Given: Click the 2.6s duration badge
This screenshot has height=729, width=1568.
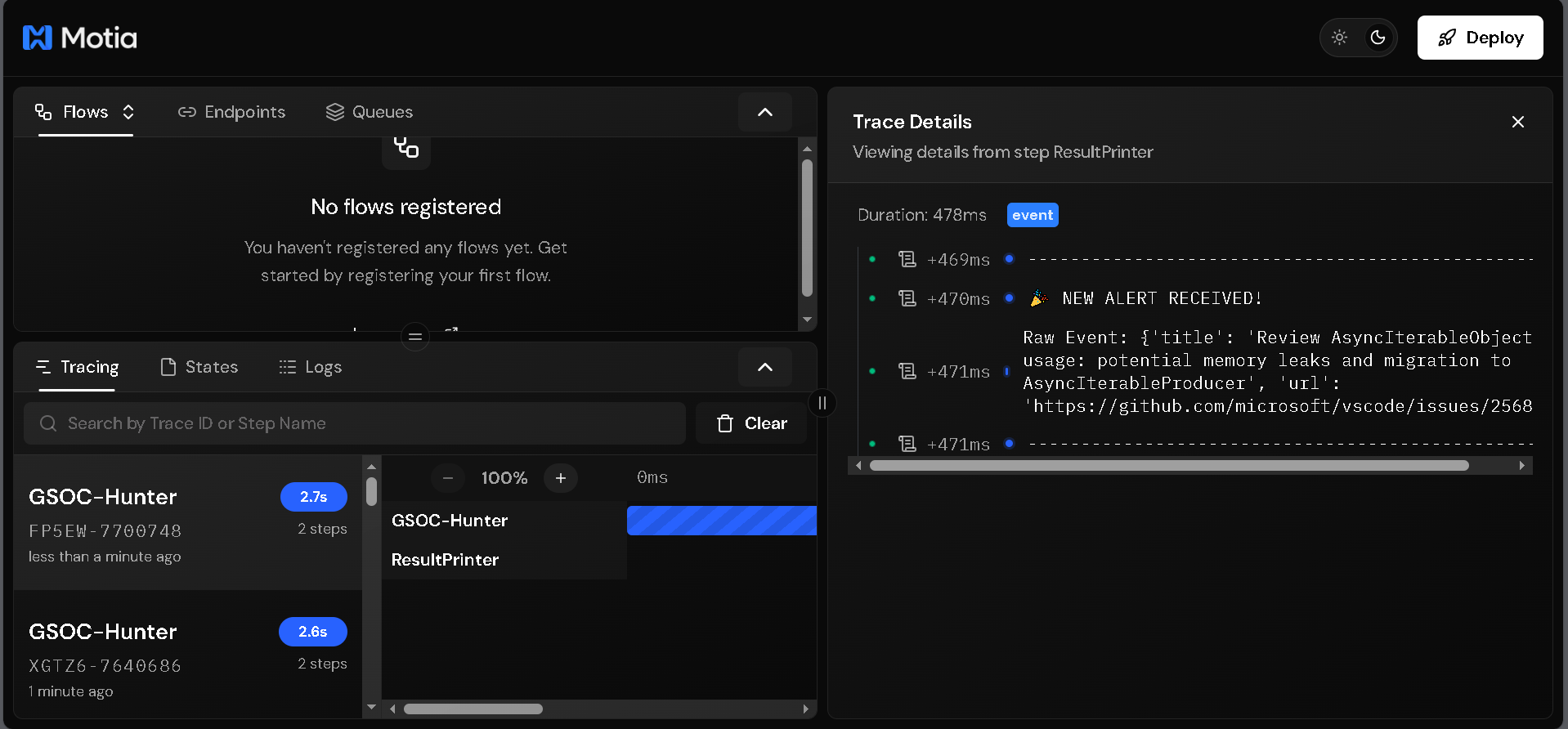Looking at the screenshot, I should coord(313,632).
